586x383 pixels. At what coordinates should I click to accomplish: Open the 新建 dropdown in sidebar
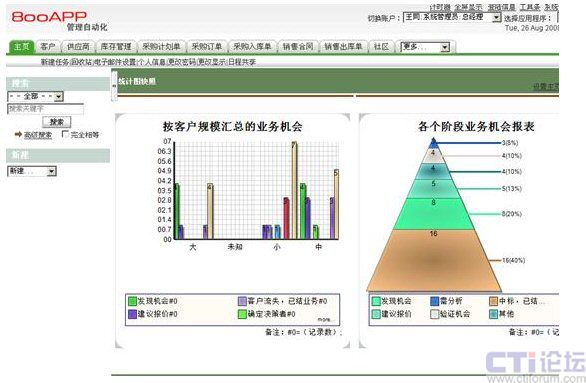coord(32,171)
